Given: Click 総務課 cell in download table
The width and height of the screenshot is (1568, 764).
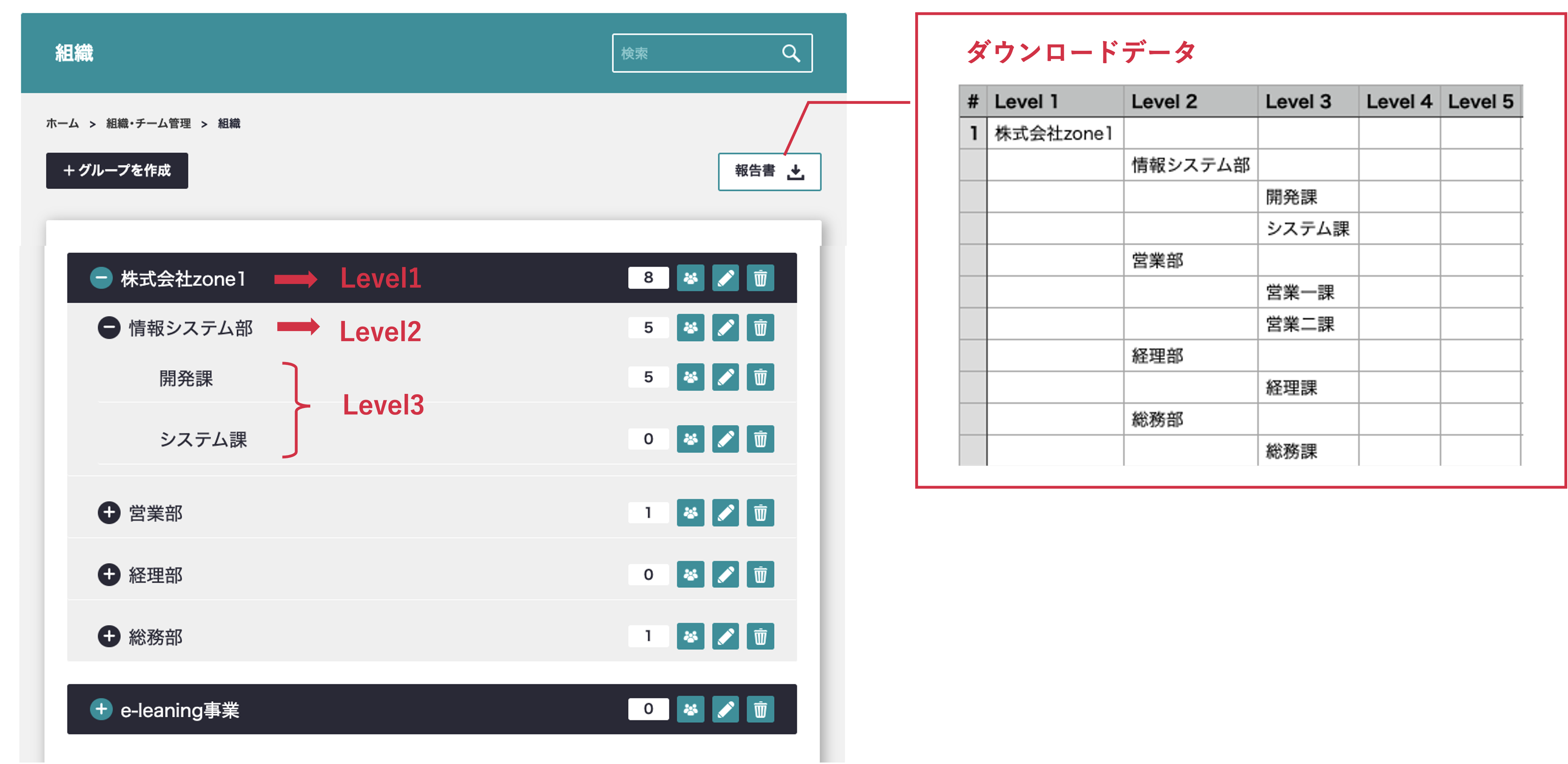Looking at the screenshot, I should (1308, 451).
